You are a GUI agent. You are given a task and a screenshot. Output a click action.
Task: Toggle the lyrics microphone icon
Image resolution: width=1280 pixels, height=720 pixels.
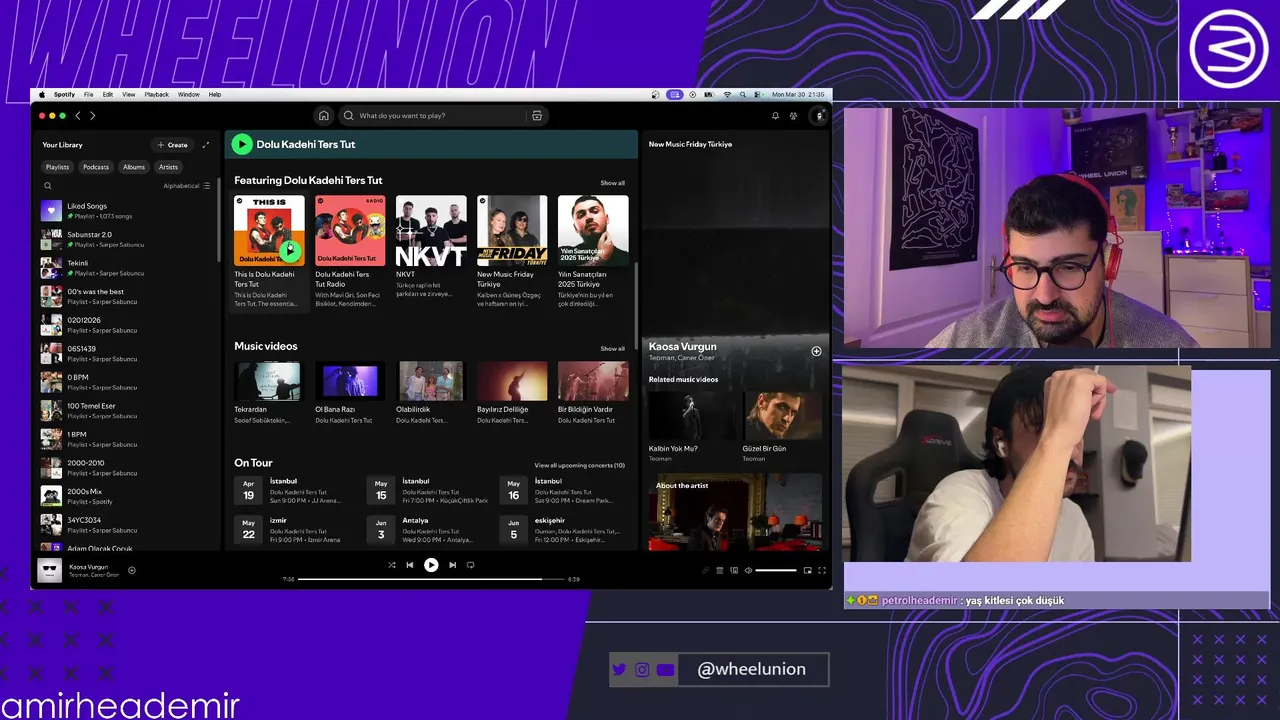pos(705,570)
